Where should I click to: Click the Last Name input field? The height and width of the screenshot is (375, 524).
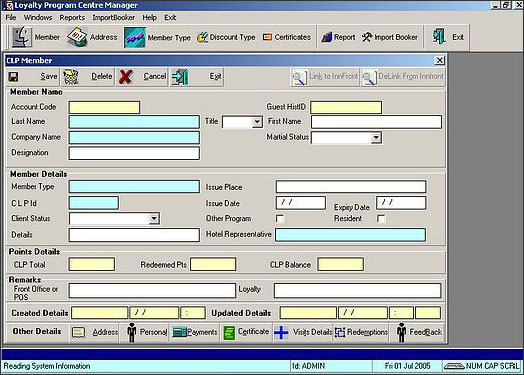point(134,122)
